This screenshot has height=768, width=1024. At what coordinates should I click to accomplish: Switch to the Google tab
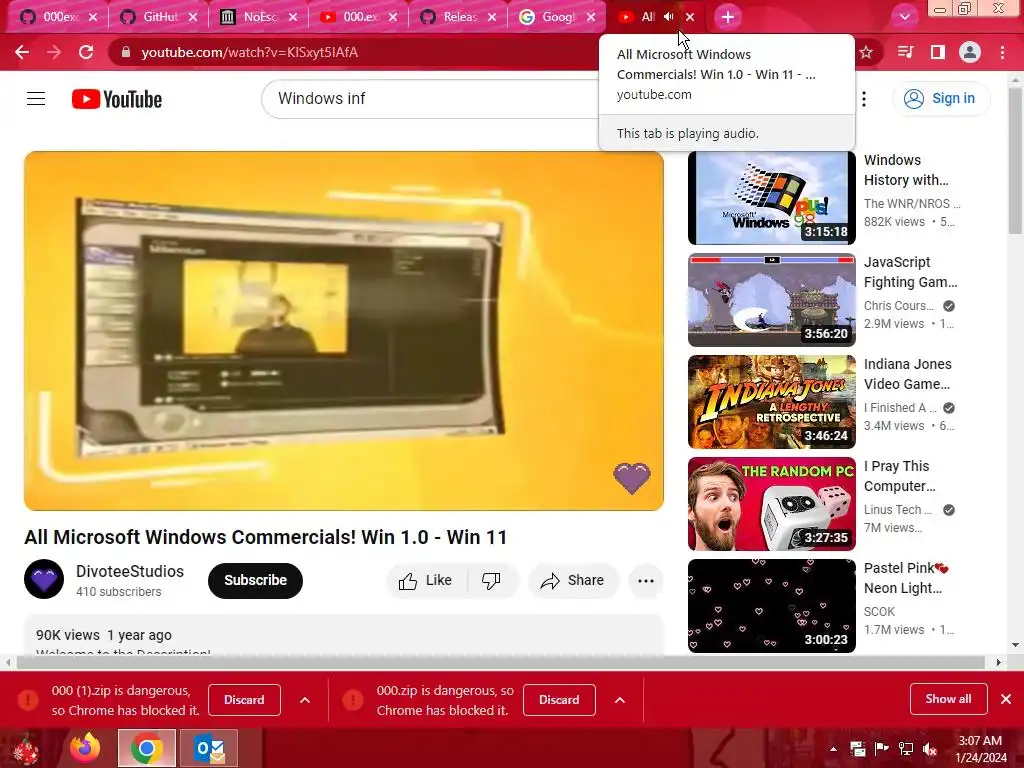click(x=557, y=17)
